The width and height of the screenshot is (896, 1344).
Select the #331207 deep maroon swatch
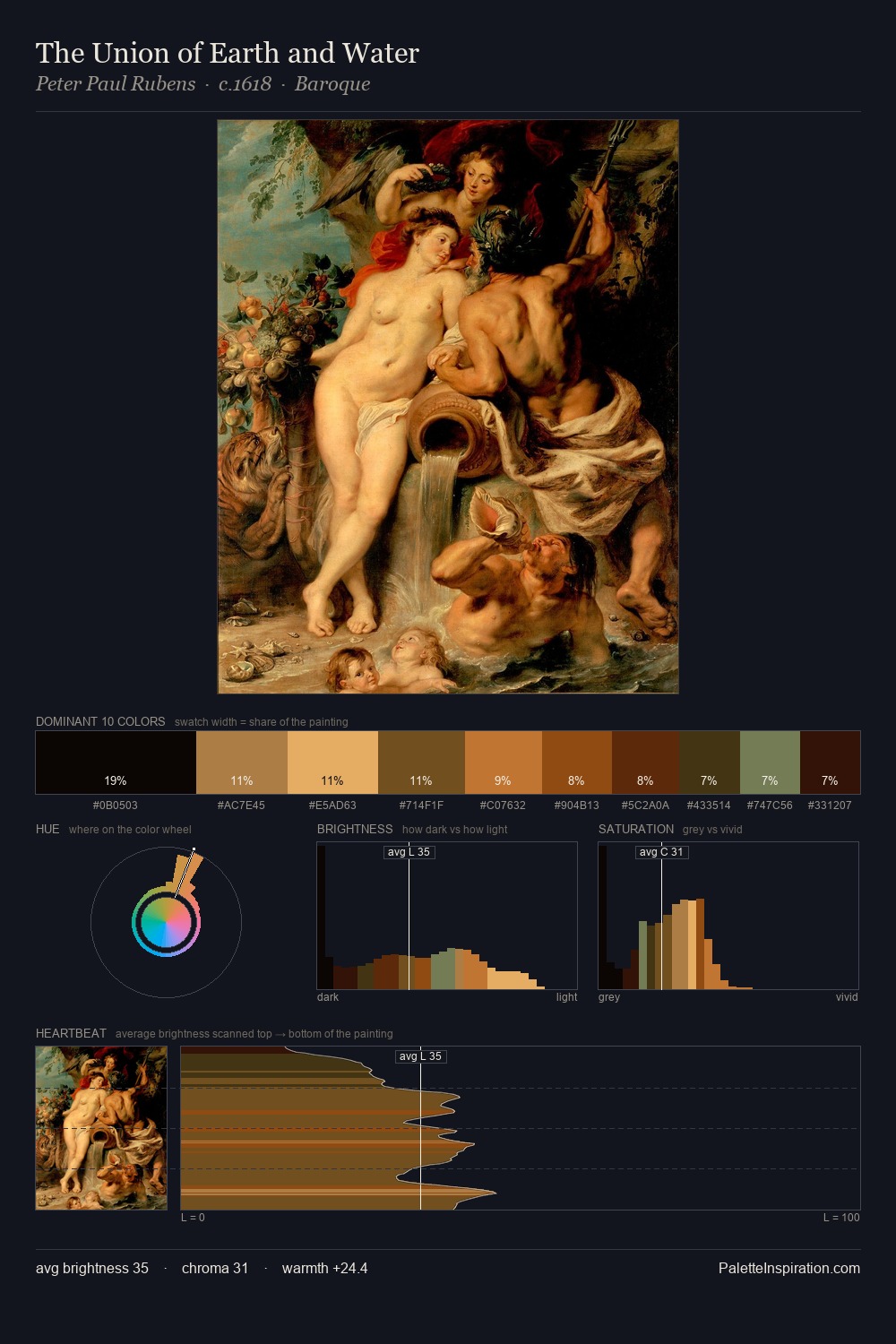830,762
